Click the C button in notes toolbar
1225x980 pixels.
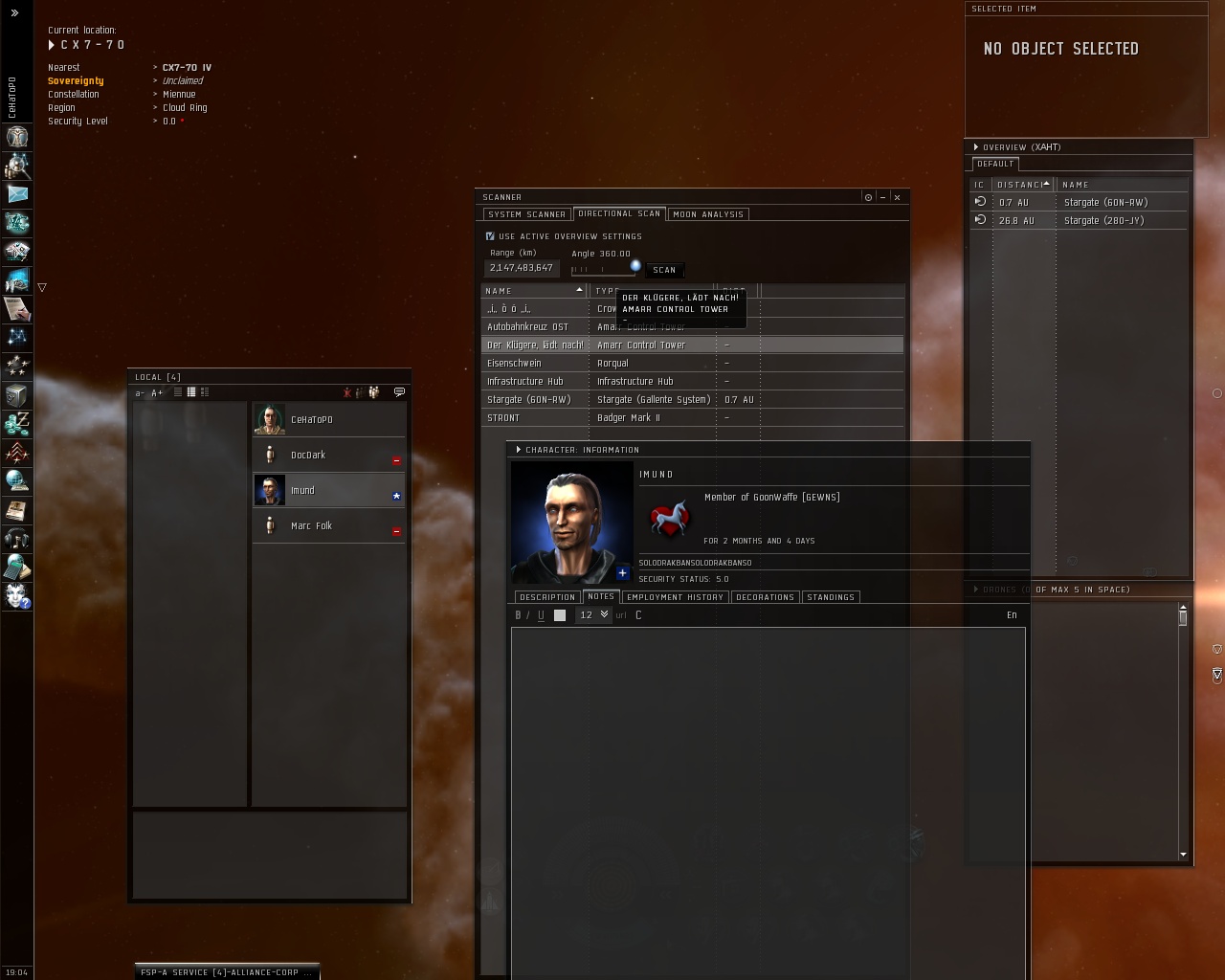(x=638, y=615)
